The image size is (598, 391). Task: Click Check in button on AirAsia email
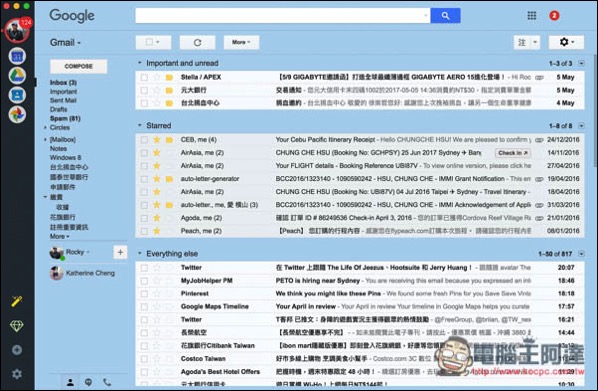(513, 153)
